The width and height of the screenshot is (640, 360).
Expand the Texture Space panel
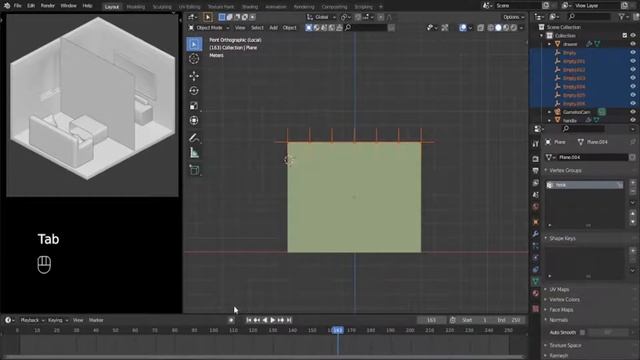(565, 345)
